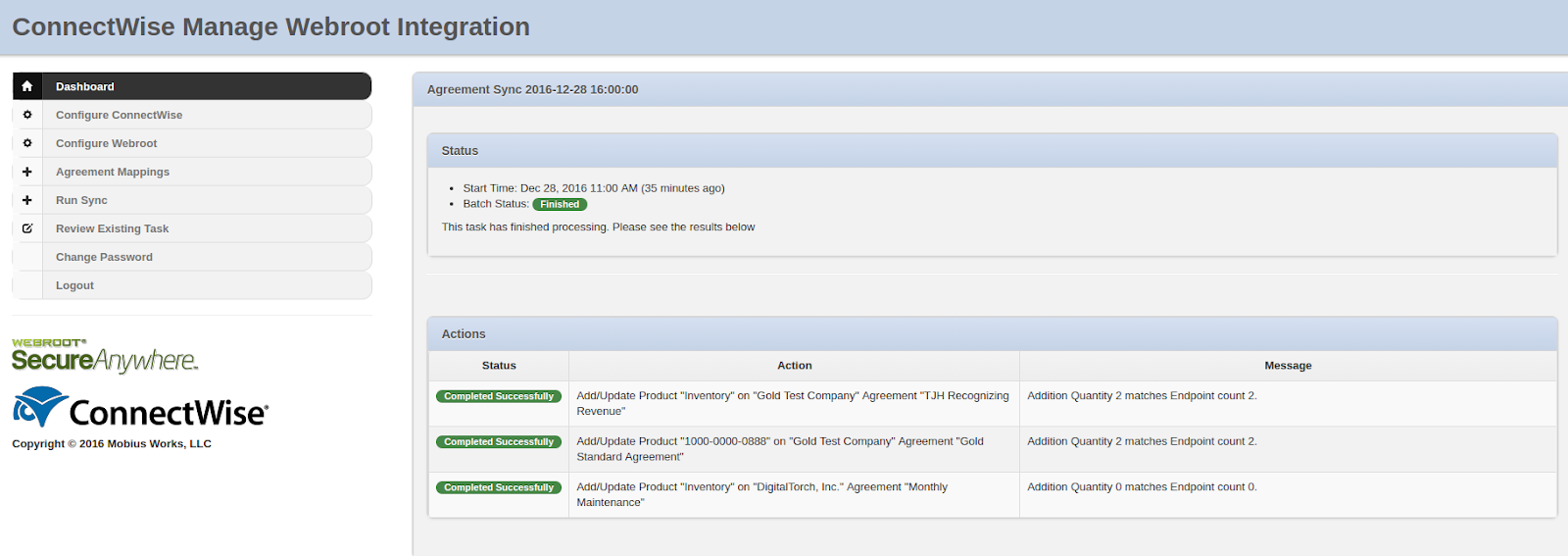Click the Review Existing Task edit icon
Image resolution: width=1568 pixels, height=556 pixels.
tap(27, 228)
